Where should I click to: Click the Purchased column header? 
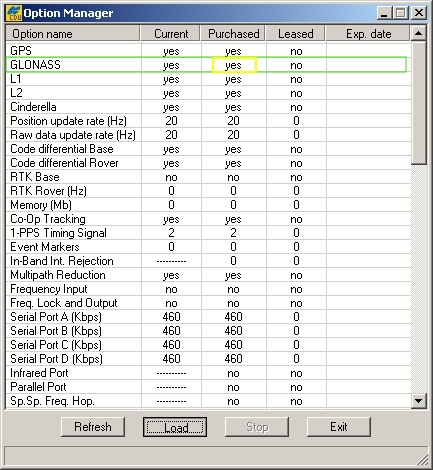pyautogui.click(x=233, y=34)
